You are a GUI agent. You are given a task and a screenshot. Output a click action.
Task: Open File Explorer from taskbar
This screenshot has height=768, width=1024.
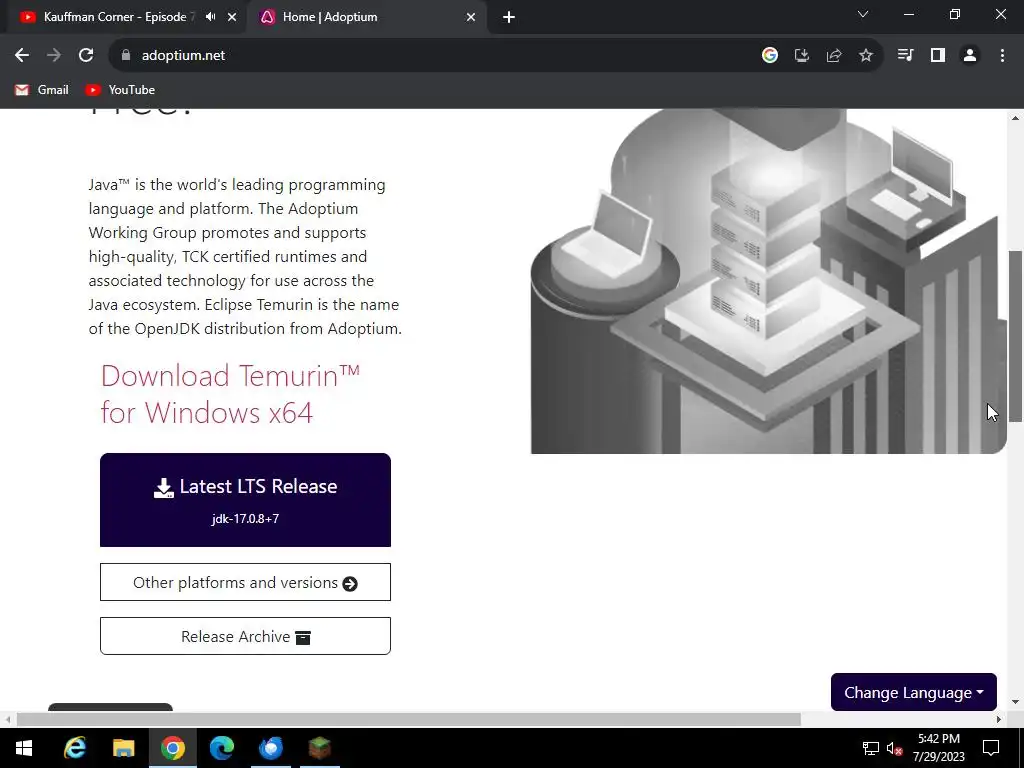(x=123, y=748)
